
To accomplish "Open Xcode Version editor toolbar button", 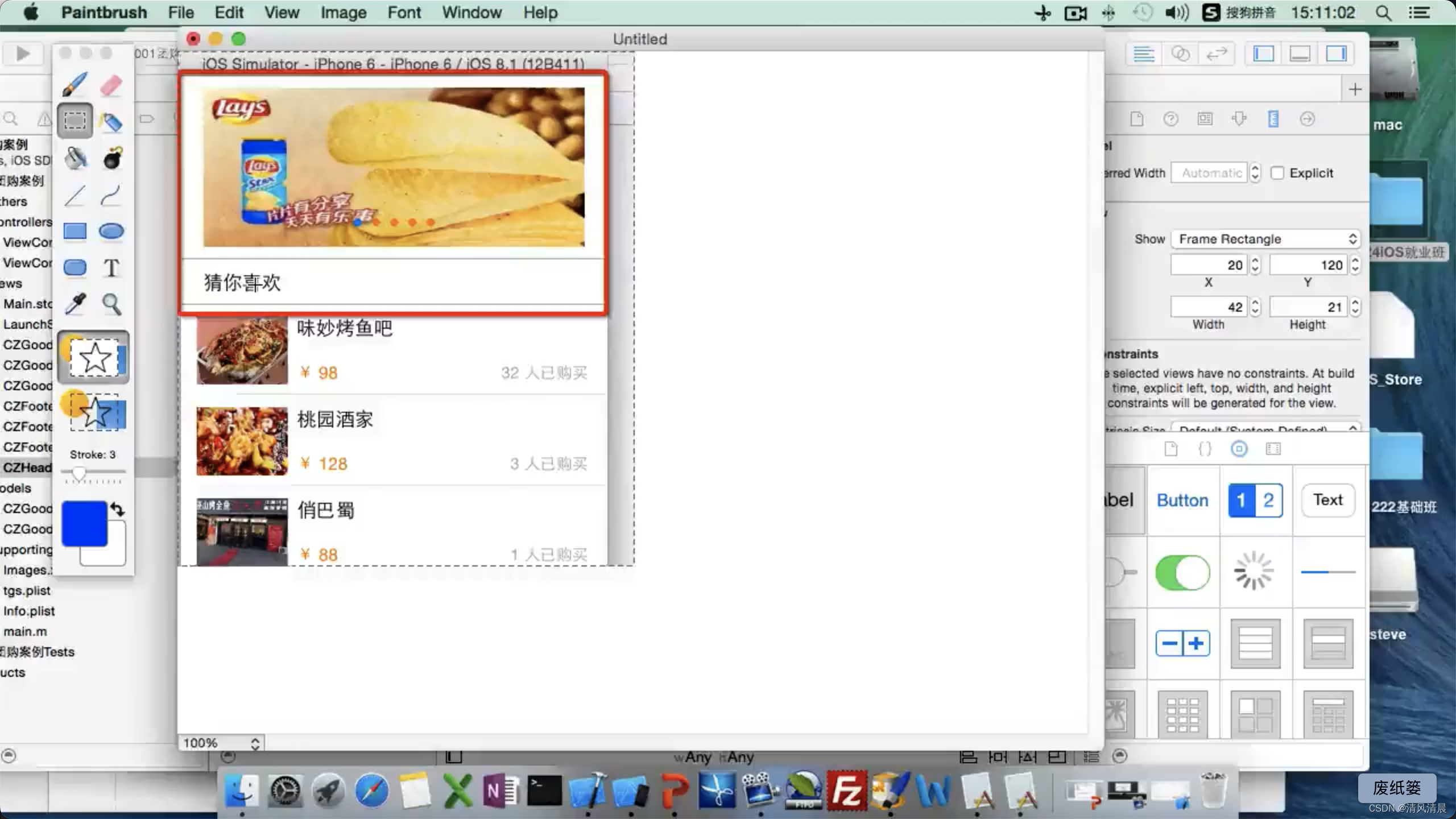I will coord(1217,54).
